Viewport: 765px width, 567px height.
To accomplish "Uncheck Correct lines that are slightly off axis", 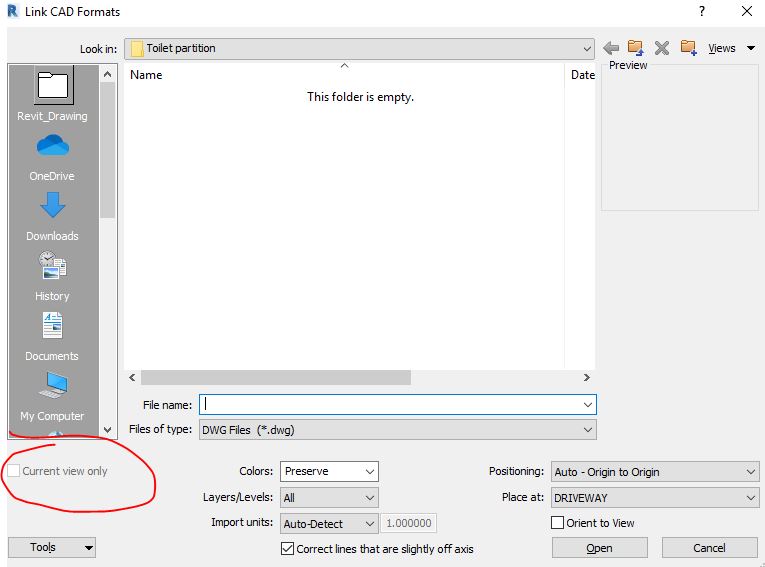I will coord(287,548).
